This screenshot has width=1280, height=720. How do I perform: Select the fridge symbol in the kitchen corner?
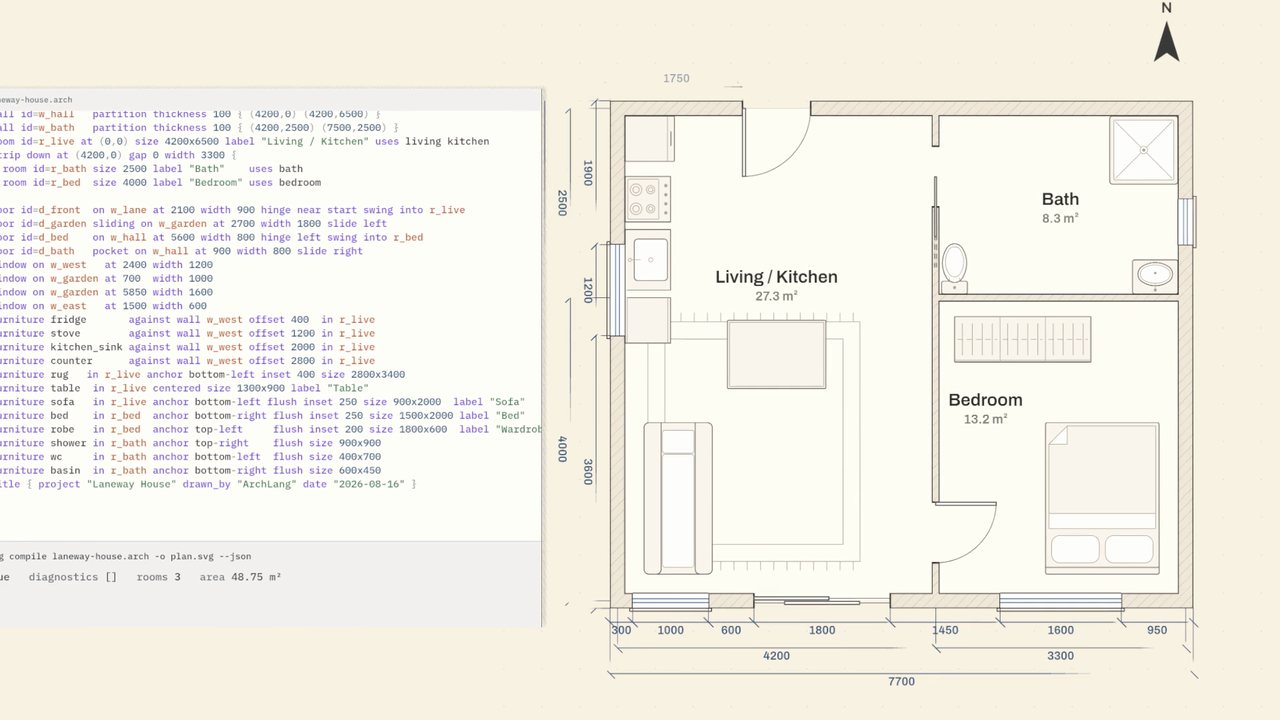(x=650, y=139)
